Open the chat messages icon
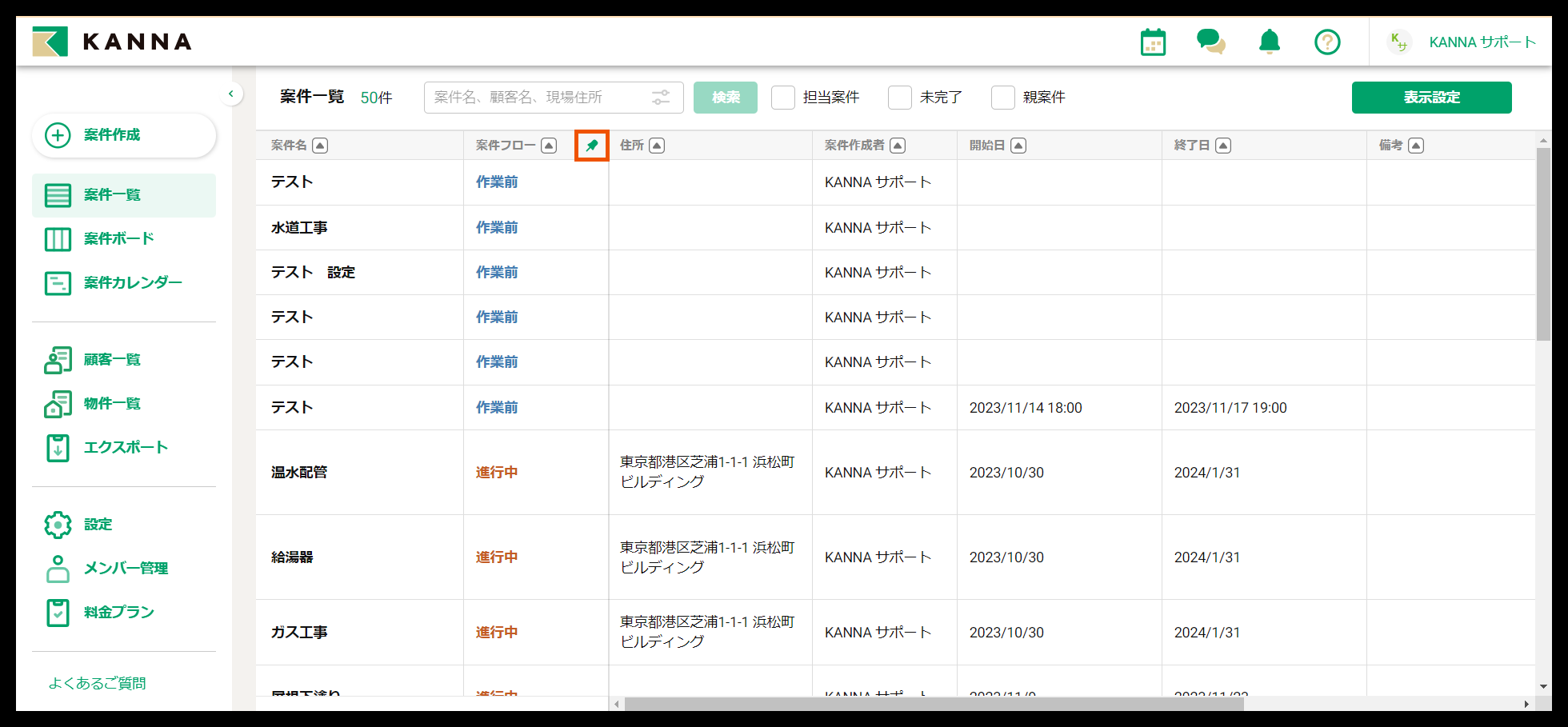The width and height of the screenshot is (1568, 727). tap(1210, 42)
